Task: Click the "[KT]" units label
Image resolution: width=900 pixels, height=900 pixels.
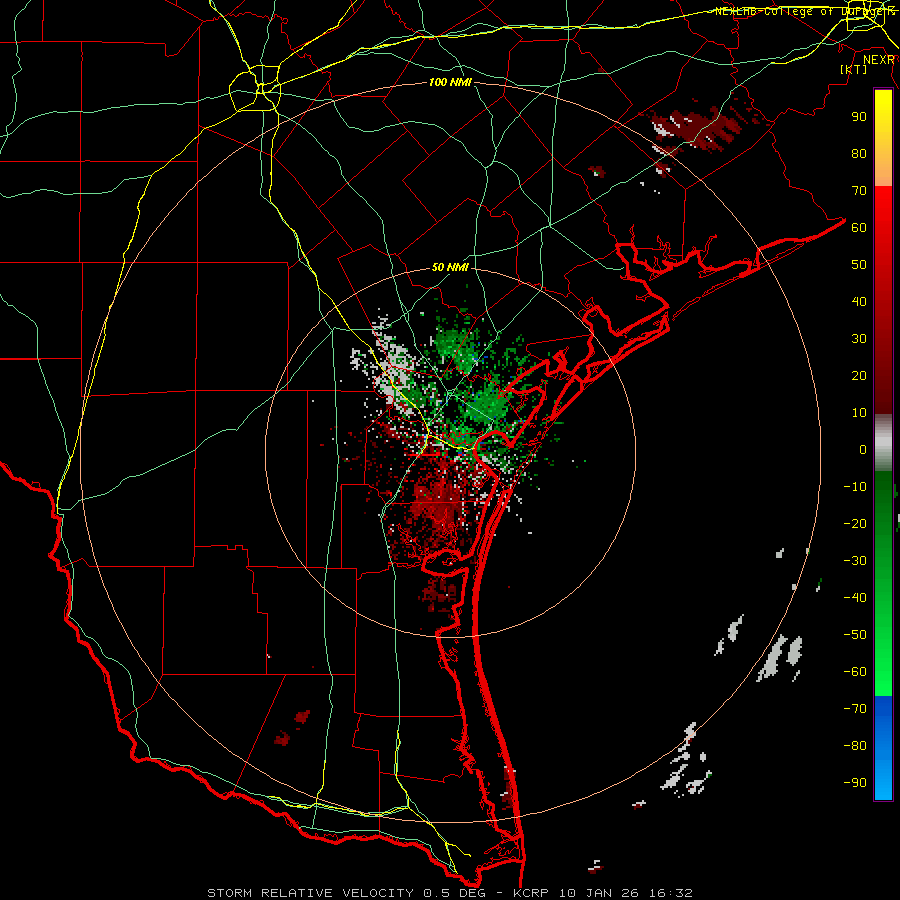Action: pos(854,69)
